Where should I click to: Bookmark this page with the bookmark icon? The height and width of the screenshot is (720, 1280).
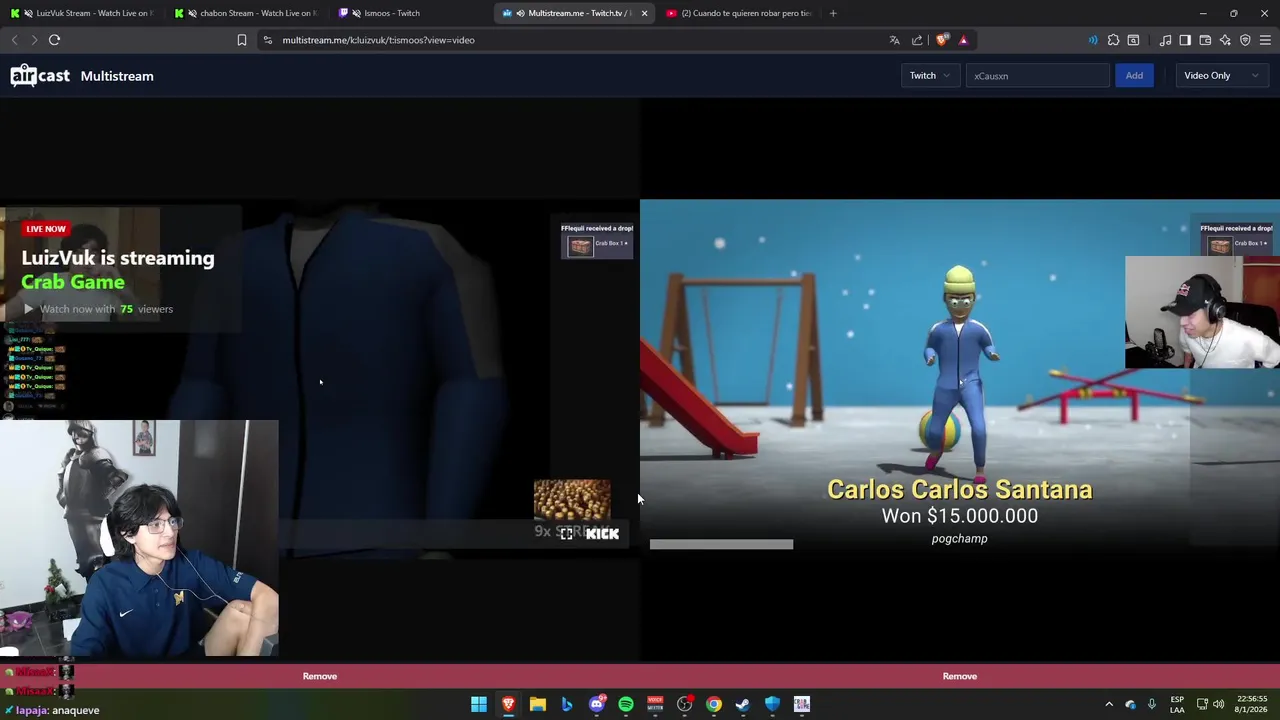[241, 40]
